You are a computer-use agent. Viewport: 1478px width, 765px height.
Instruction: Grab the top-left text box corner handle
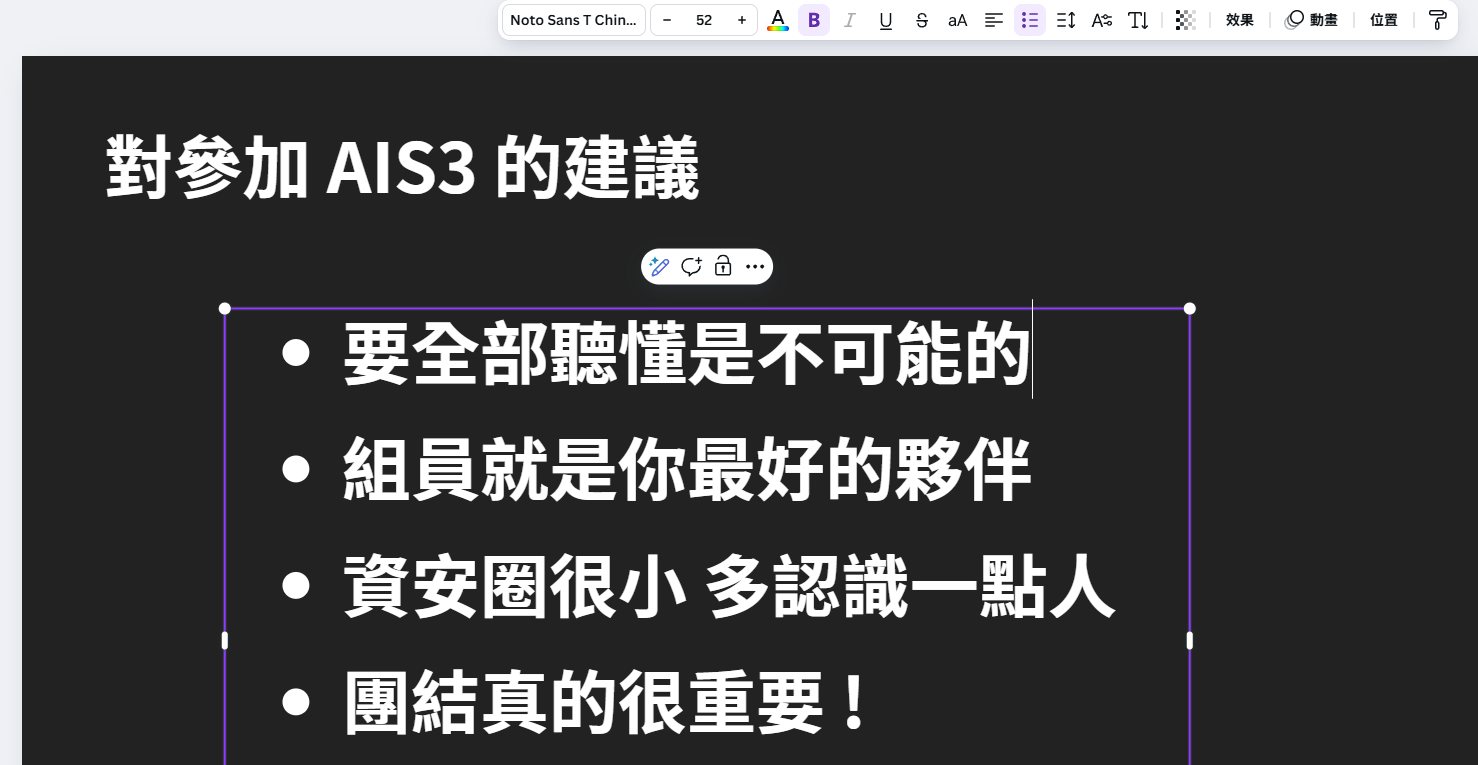224,308
